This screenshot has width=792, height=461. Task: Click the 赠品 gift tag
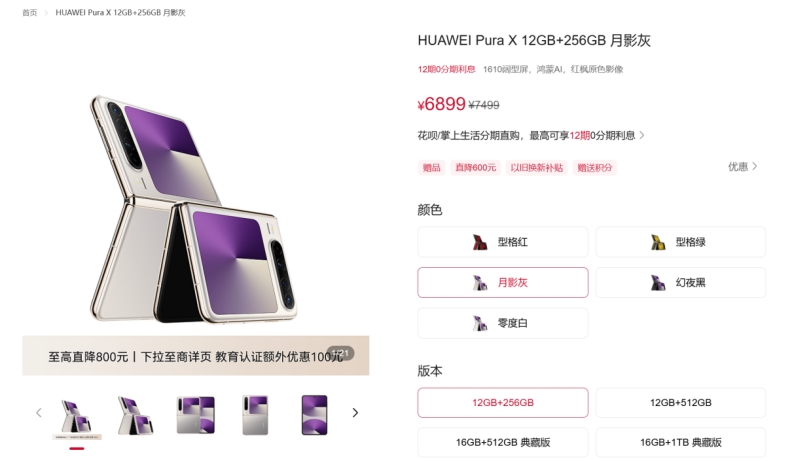pyautogui.click(x=431, y=168)
